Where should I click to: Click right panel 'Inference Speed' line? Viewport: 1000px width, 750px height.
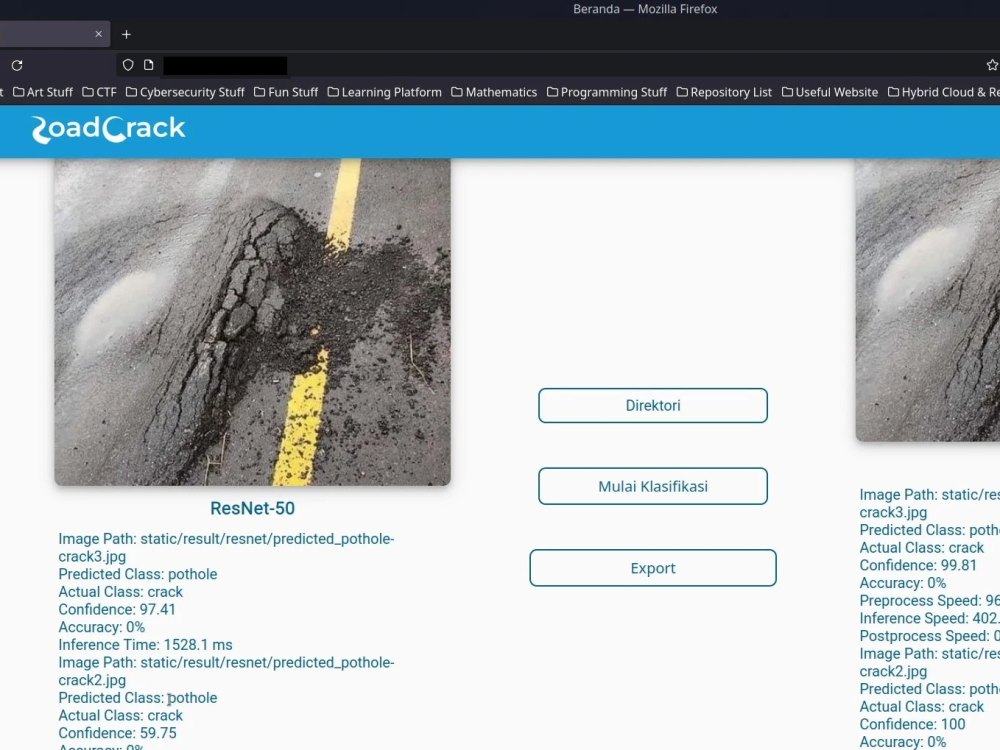pyautogui.click(x=929, y=619)
